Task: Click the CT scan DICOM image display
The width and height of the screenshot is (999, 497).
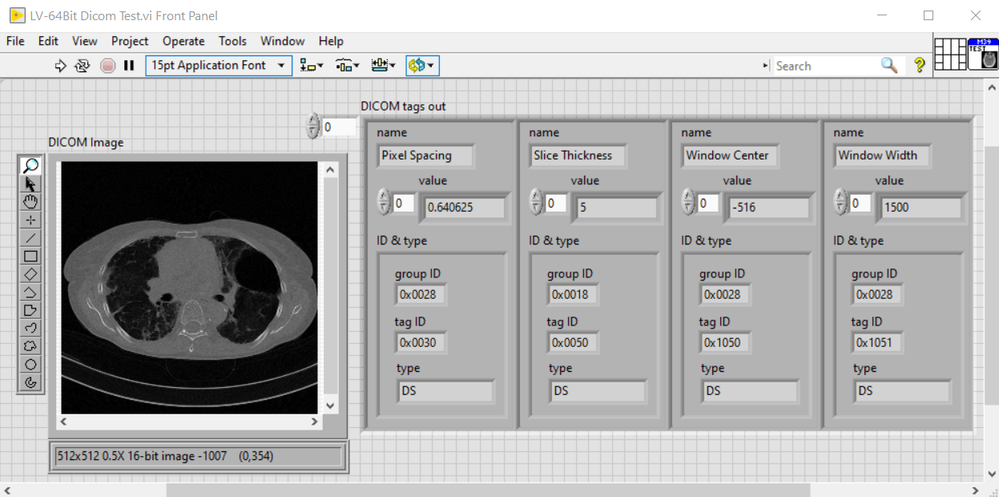Action: pos(189,287)
